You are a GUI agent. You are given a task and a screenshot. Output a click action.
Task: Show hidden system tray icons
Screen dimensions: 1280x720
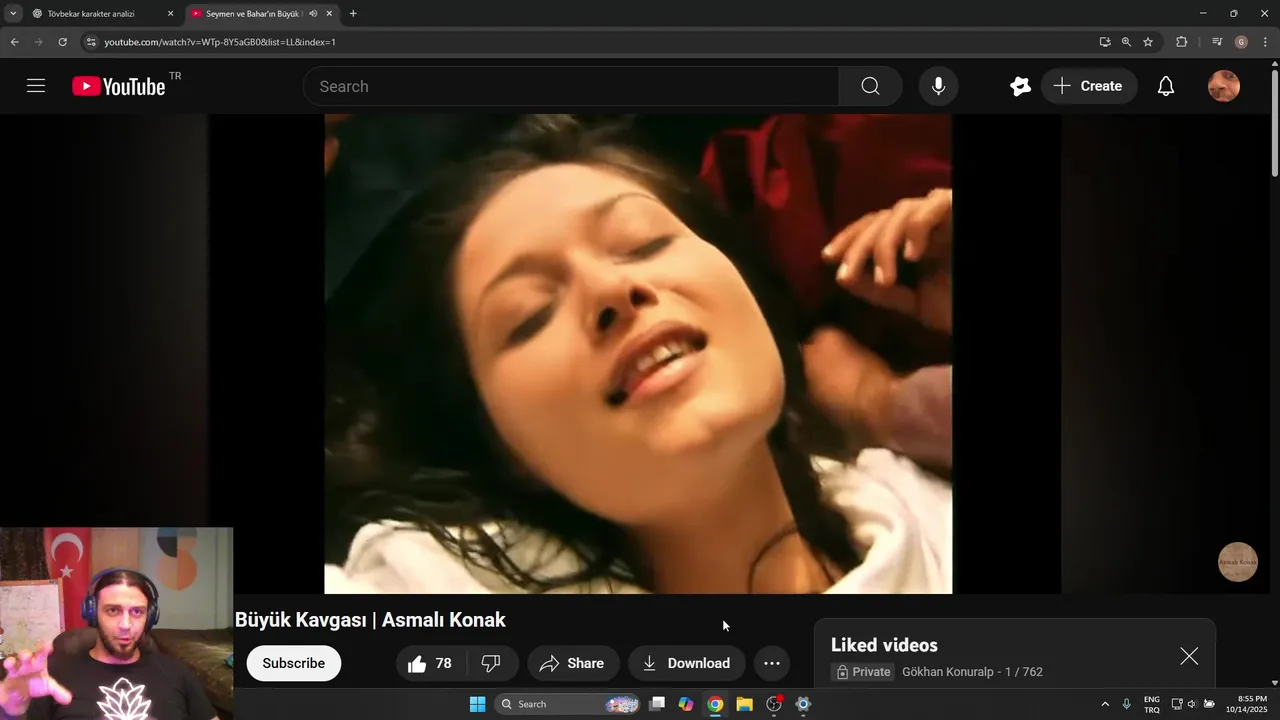click(1105, 704)
